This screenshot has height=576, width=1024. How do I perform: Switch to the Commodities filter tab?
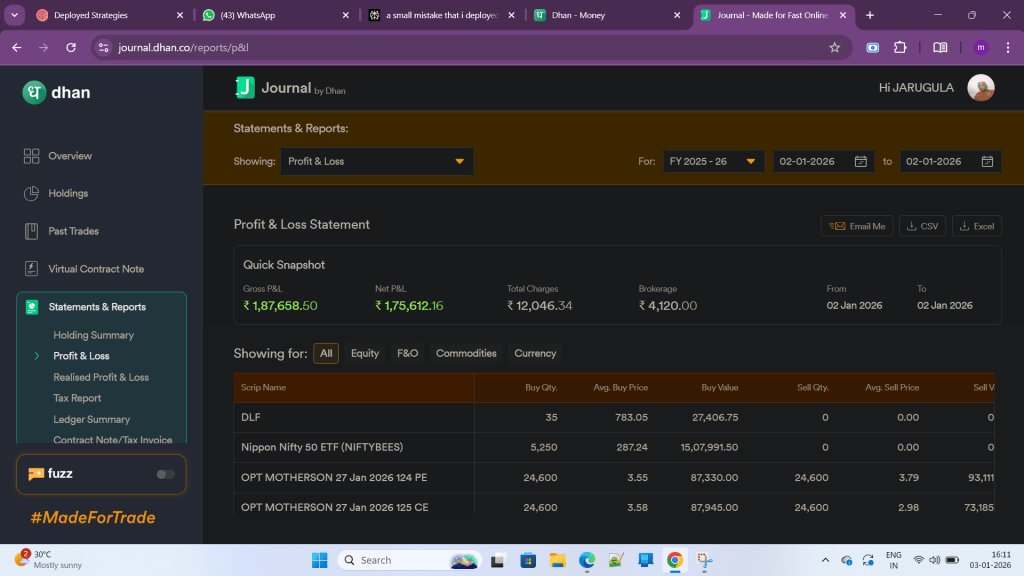click(466, 353)
